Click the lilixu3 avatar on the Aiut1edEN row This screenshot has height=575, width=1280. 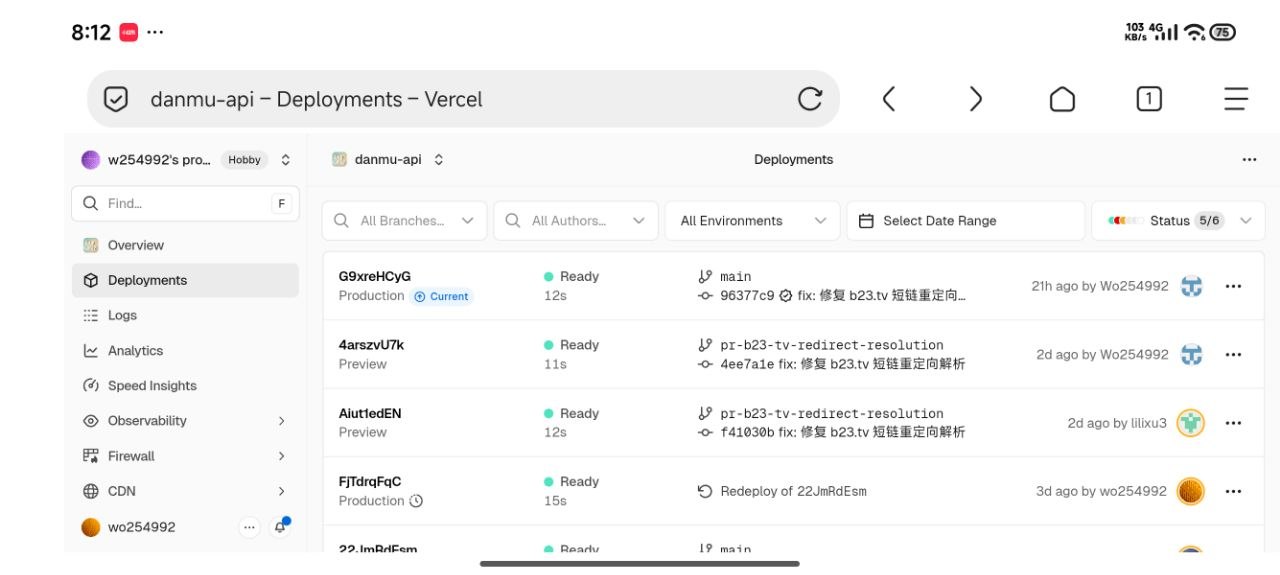click(x=1190, y=423)
